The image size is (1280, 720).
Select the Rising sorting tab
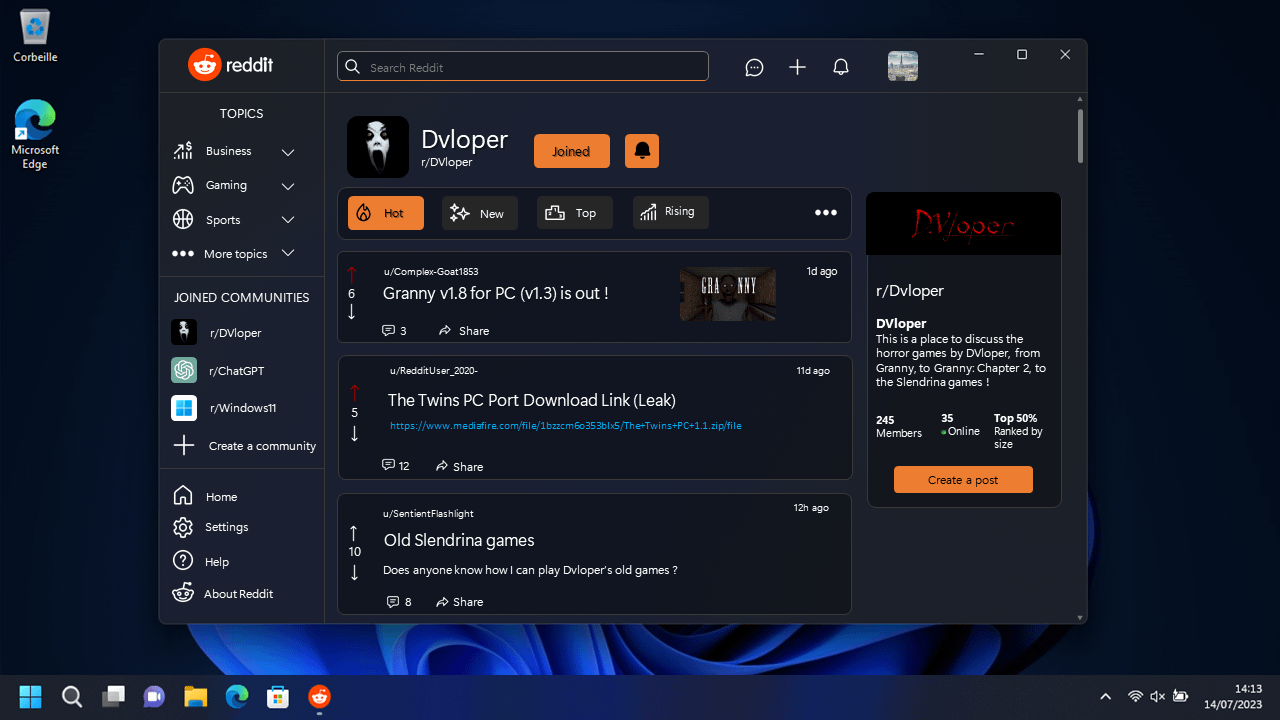[671, 212]
